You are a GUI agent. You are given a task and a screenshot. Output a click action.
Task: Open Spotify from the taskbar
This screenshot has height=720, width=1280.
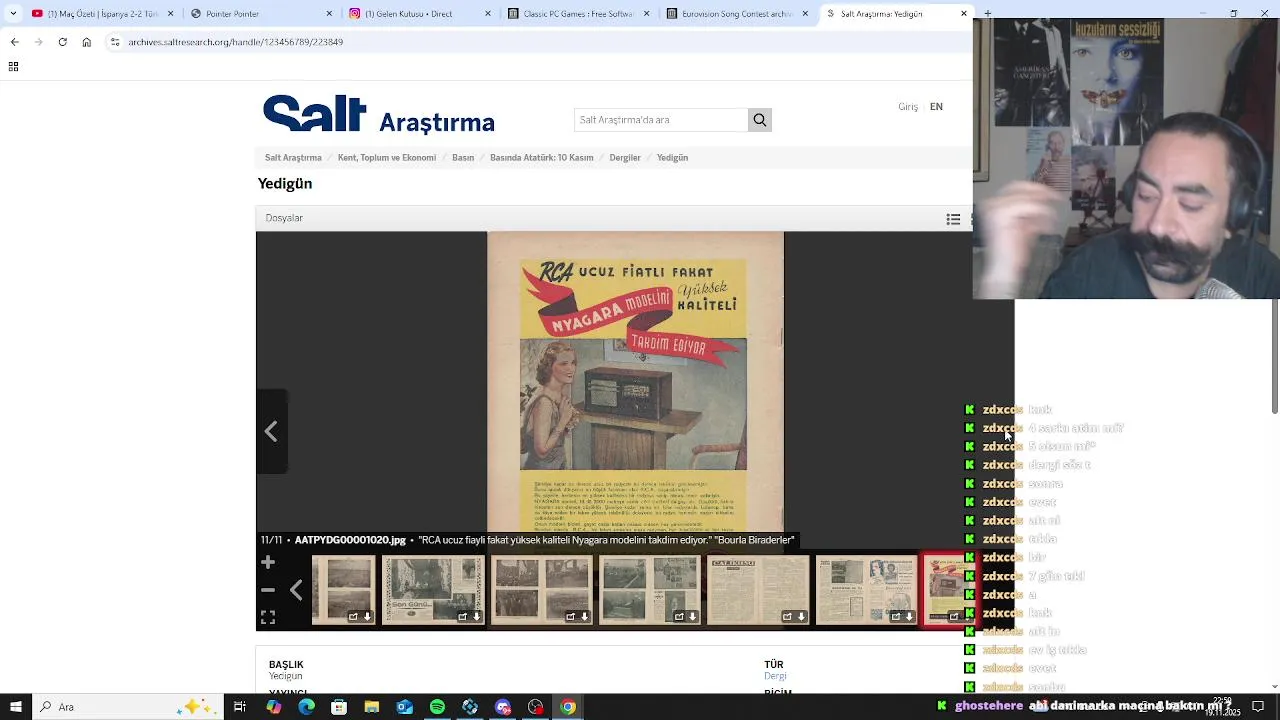pyautogui.click(x=437, y=707)
